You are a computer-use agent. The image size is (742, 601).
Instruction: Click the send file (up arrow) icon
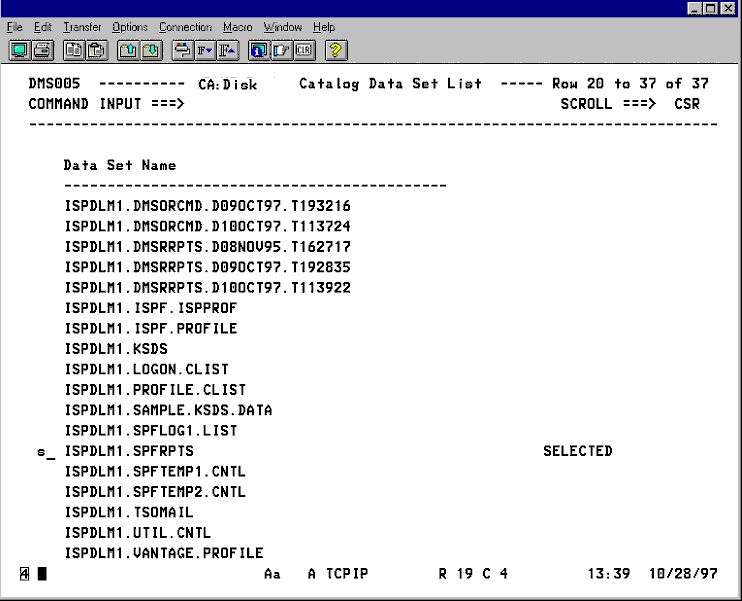[128, 50]
